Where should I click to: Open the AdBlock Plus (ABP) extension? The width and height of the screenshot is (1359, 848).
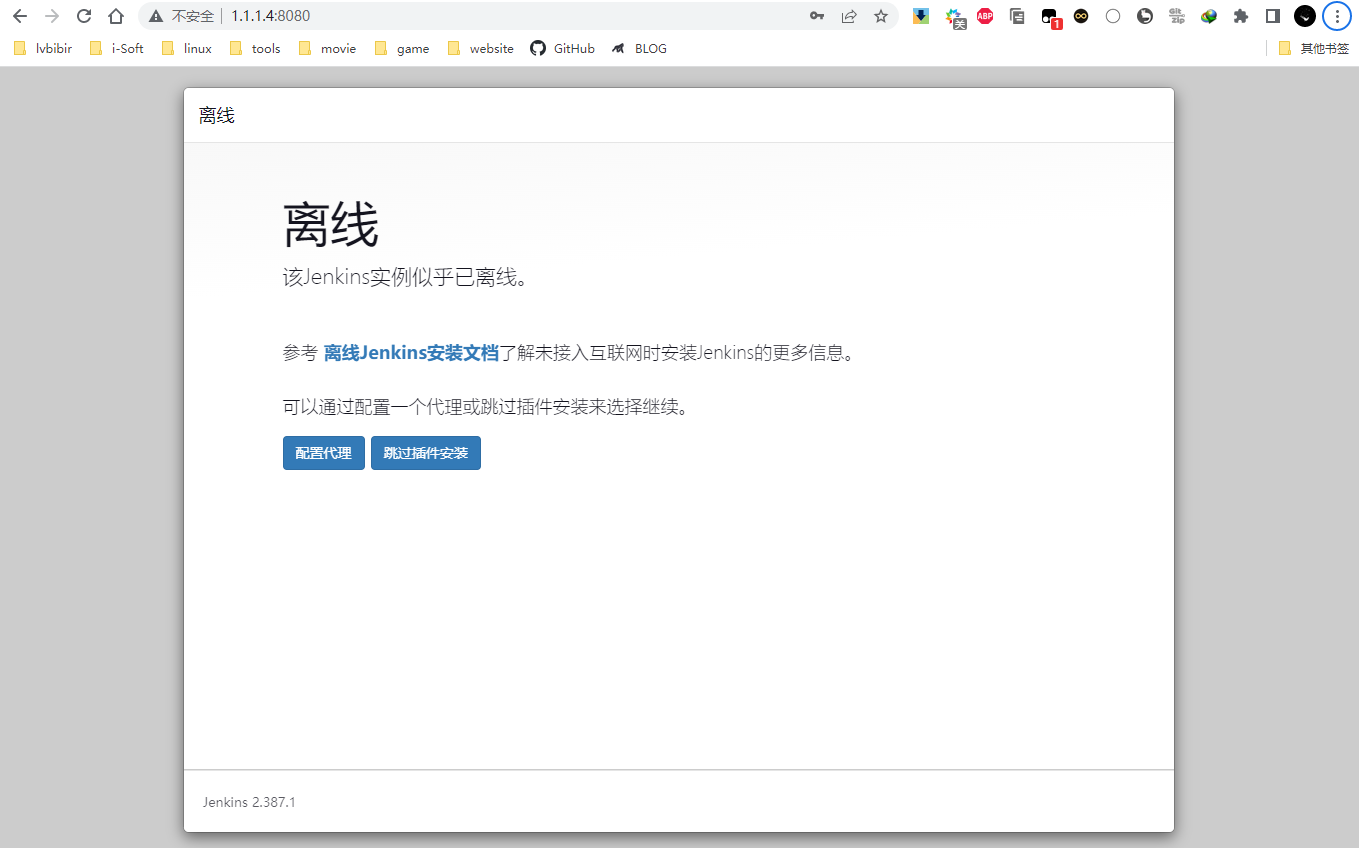[x=985, y=16]
